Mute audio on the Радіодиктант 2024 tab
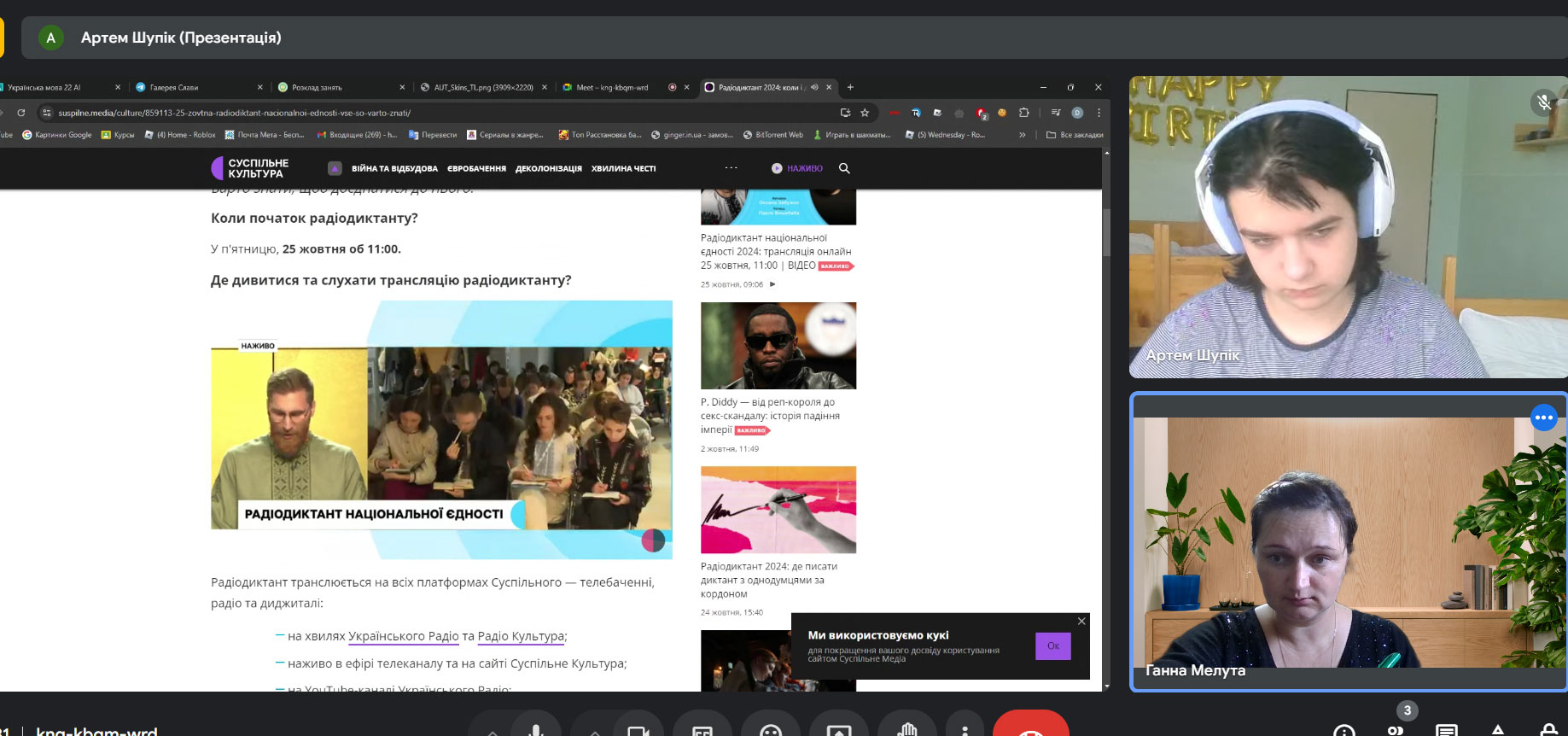Screen dimensions: 1568x736 coord(814,87)
